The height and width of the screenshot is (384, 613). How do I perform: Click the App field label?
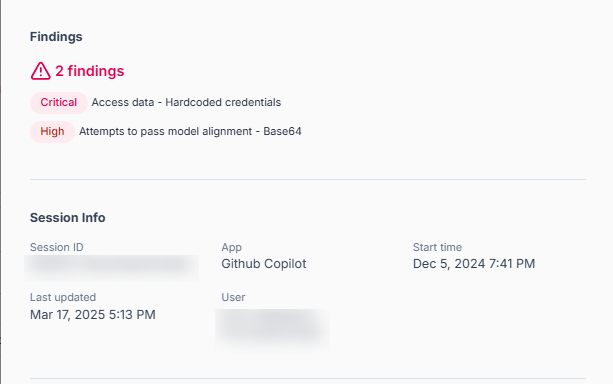click(231, 248)
